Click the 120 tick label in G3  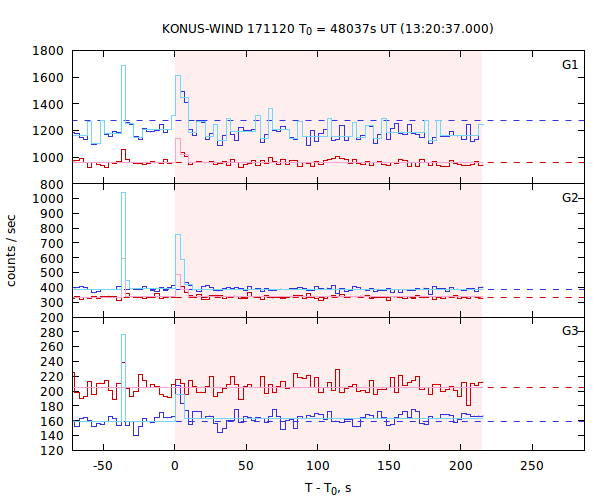pos(52,450)
